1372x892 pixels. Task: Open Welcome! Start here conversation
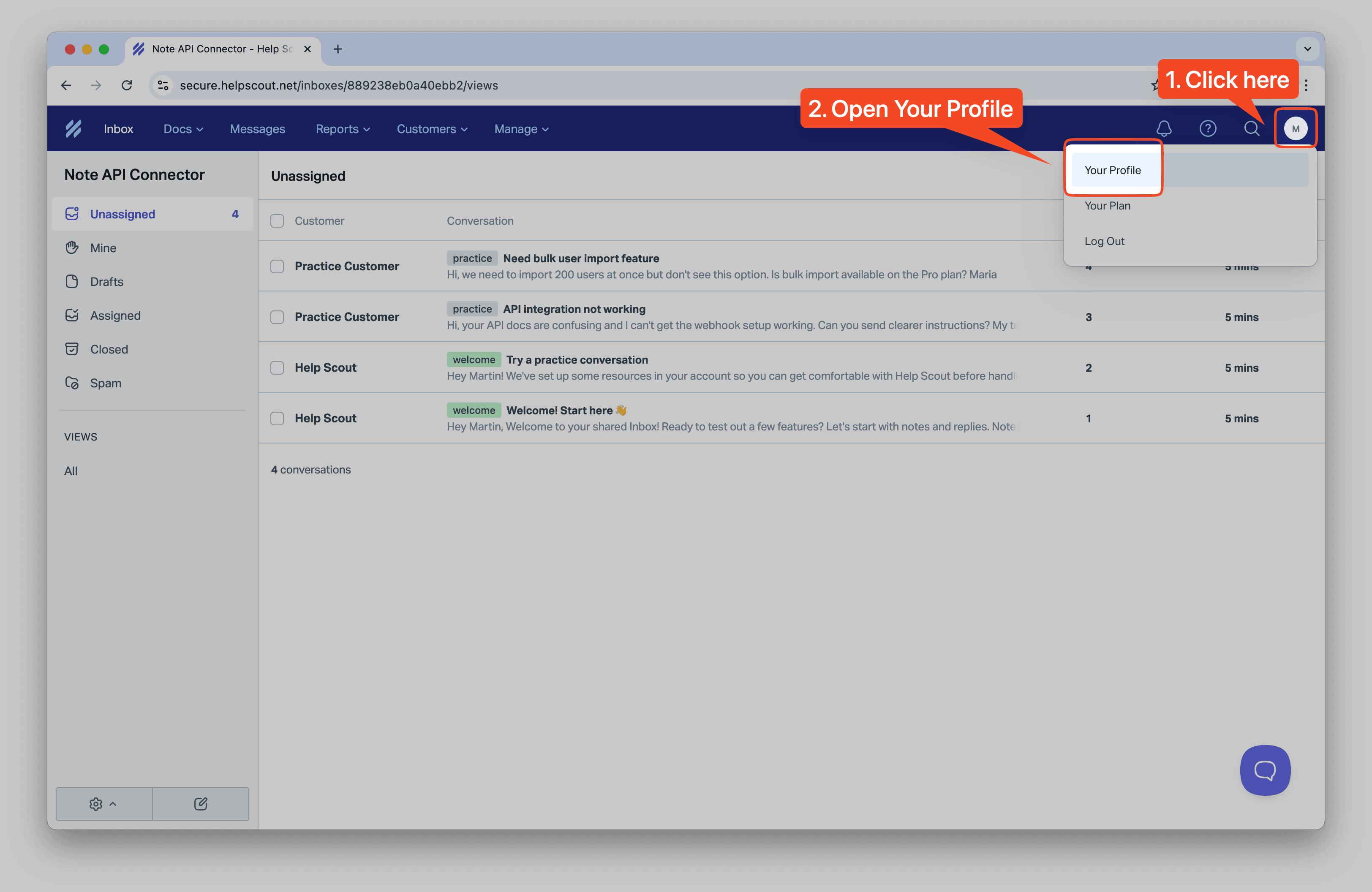point(566,411)
